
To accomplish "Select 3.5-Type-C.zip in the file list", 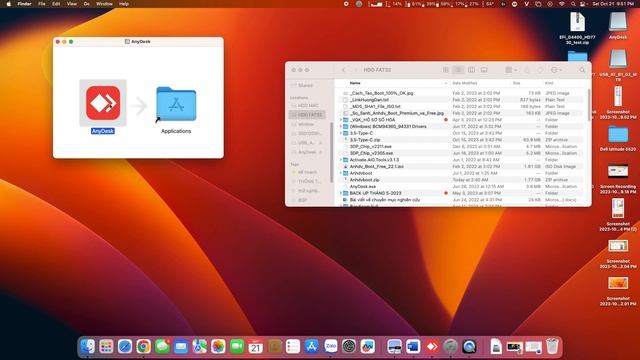I will click(x=462, y=140).
